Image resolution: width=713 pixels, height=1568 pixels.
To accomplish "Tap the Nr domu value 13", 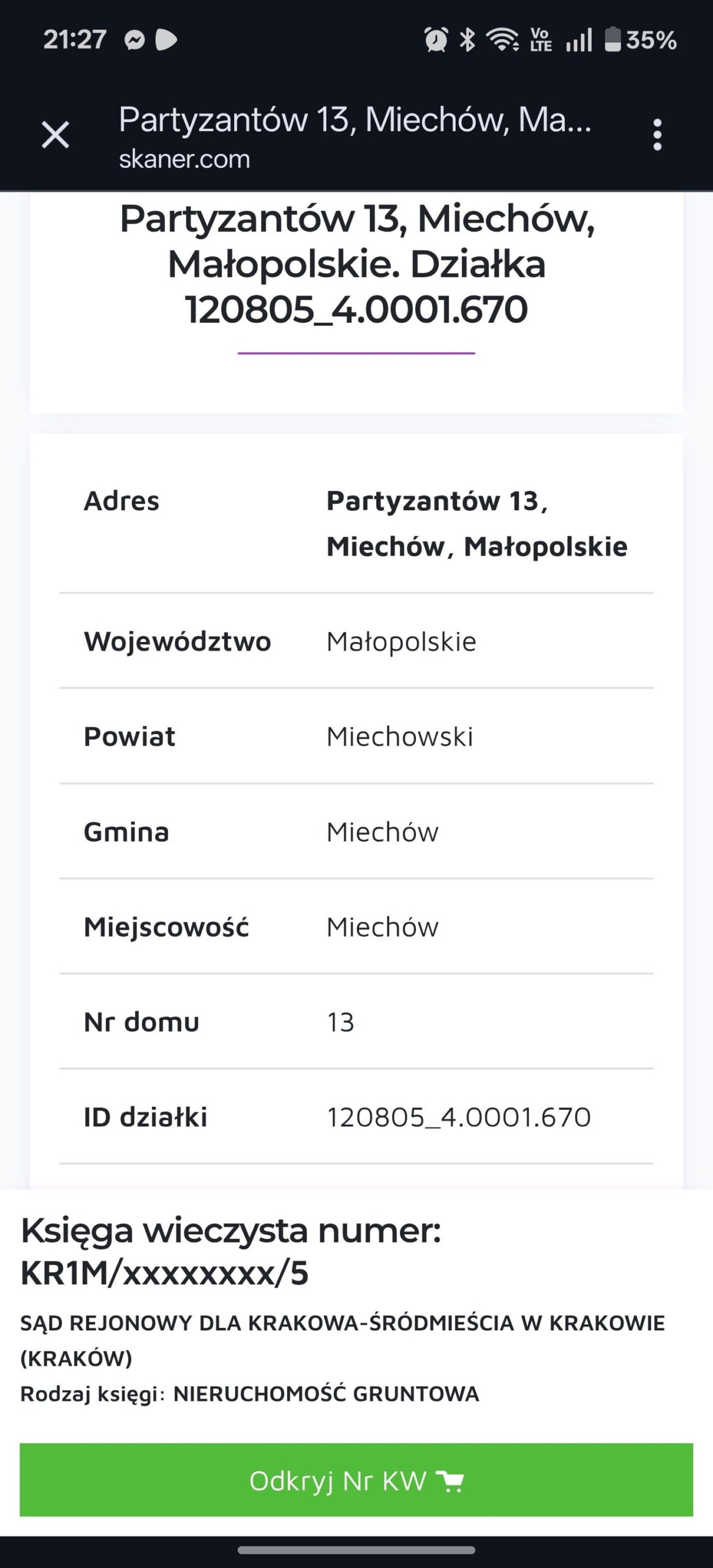I will pyautogui.click(x=341, y=1022).
